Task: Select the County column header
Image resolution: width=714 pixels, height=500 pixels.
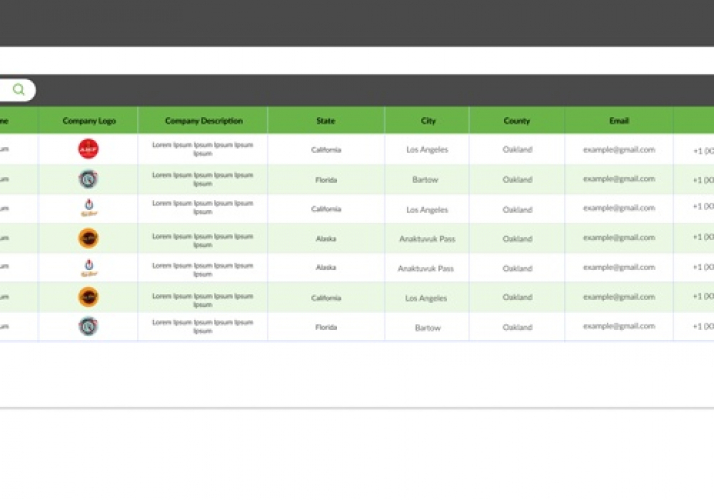Action: tap(517, 121)
